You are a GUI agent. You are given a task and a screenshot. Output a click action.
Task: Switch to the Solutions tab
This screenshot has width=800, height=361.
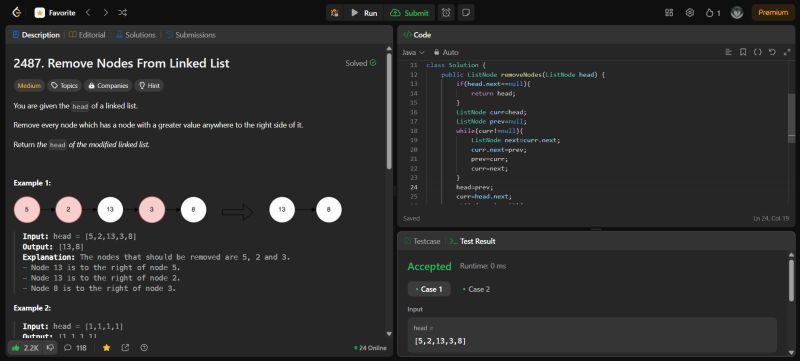(x=136, y=35)
